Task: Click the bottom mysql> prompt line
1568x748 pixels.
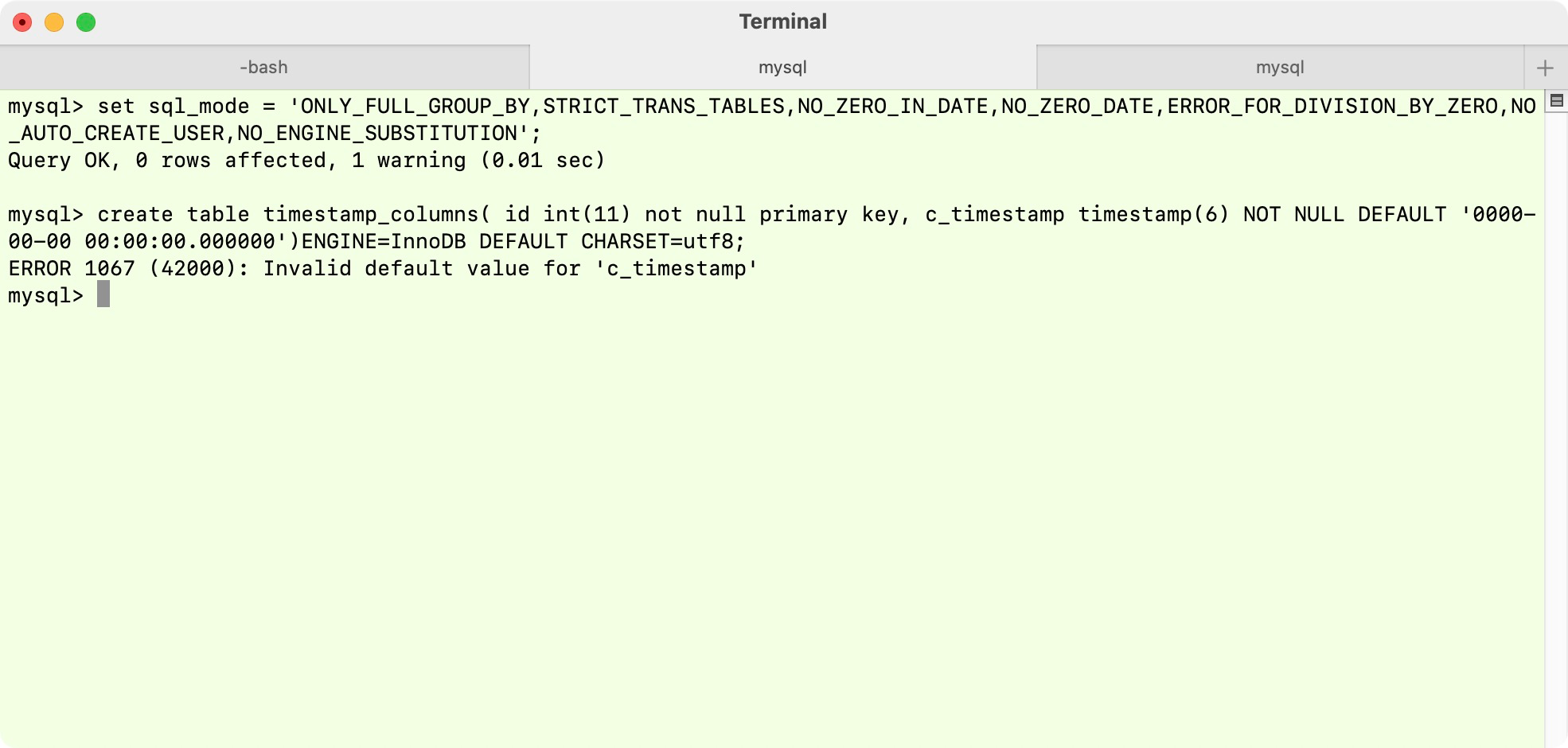Action: (44, 295)
